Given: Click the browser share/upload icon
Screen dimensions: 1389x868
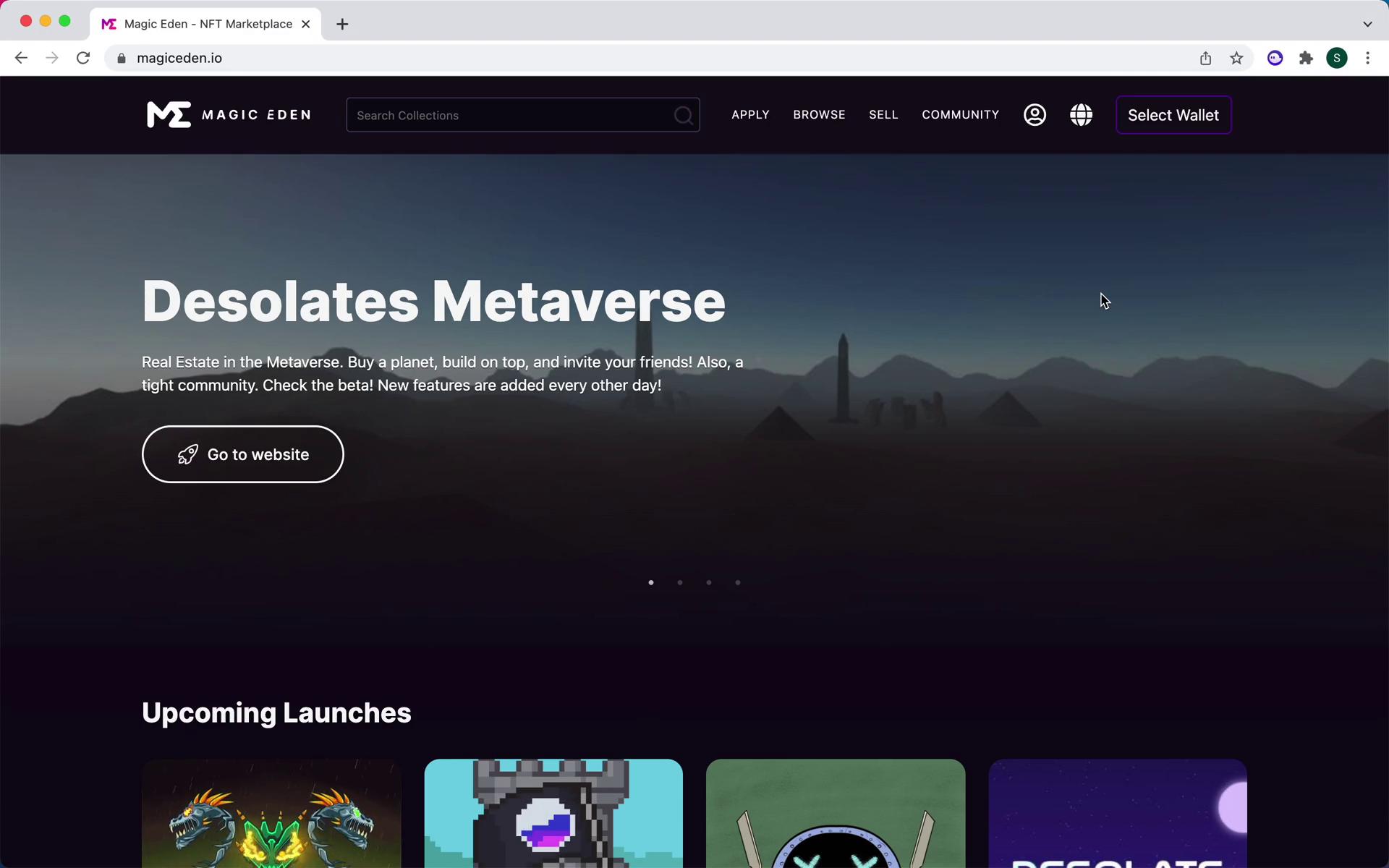Looking at the screenshot, I should (x=1206, y=58).
